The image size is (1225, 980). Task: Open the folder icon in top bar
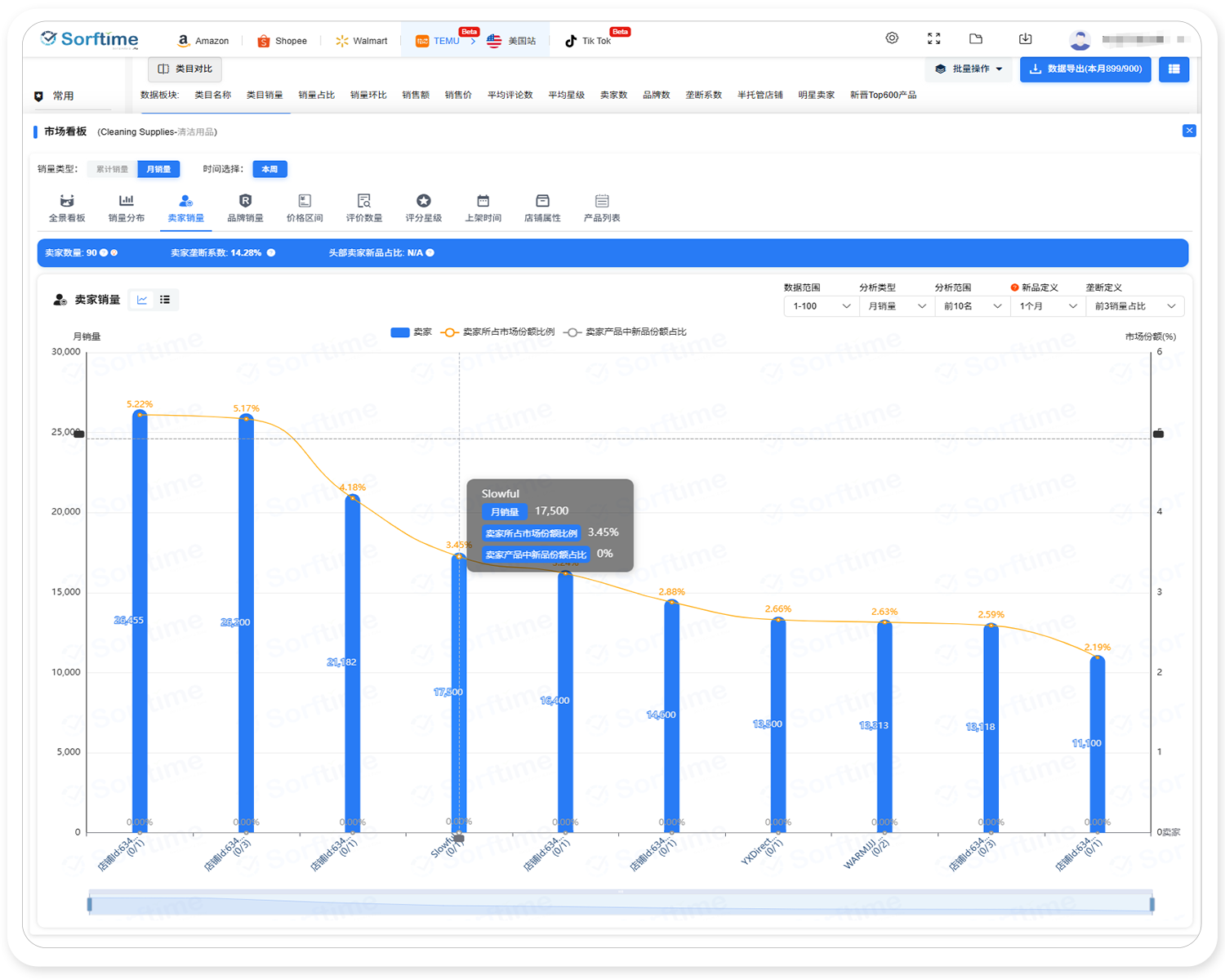tap(976, 38)
